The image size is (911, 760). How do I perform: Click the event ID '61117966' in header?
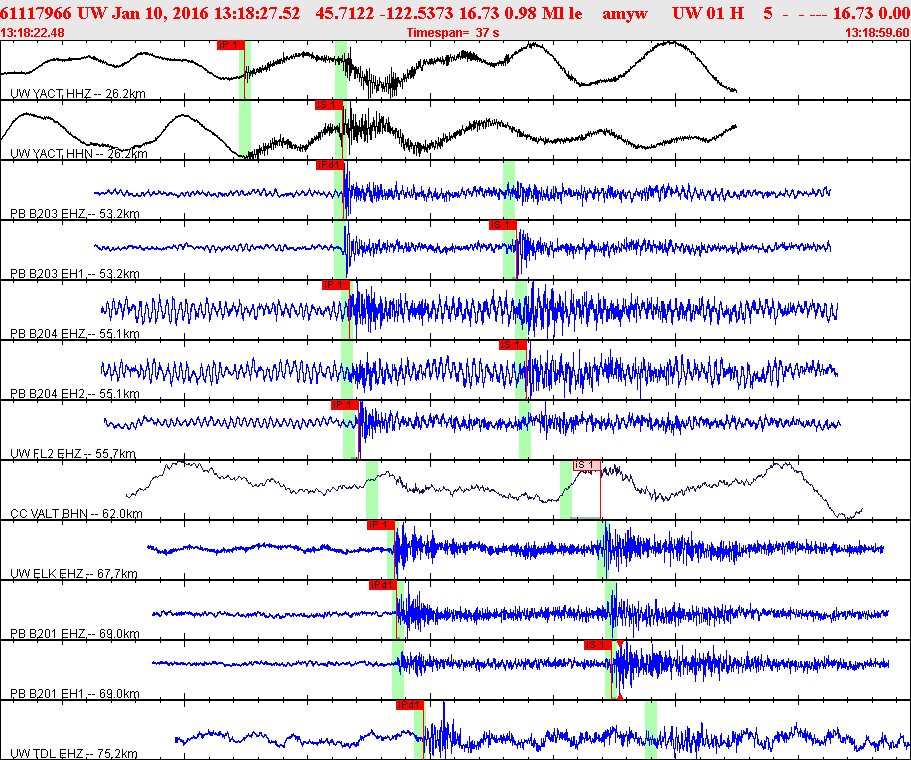tap(37, 13)
